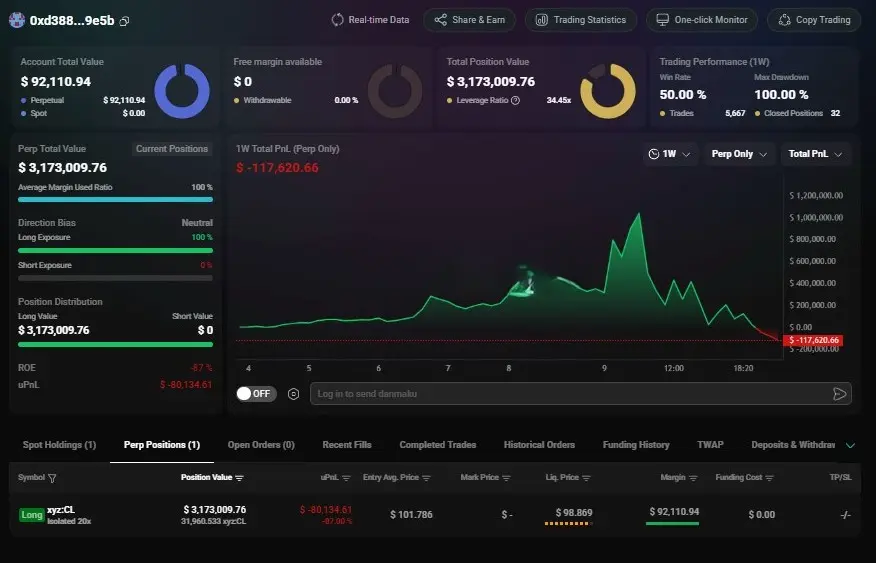Copy the wallet address with copy icon
876x563 pixels.
(x=125, y=21)
